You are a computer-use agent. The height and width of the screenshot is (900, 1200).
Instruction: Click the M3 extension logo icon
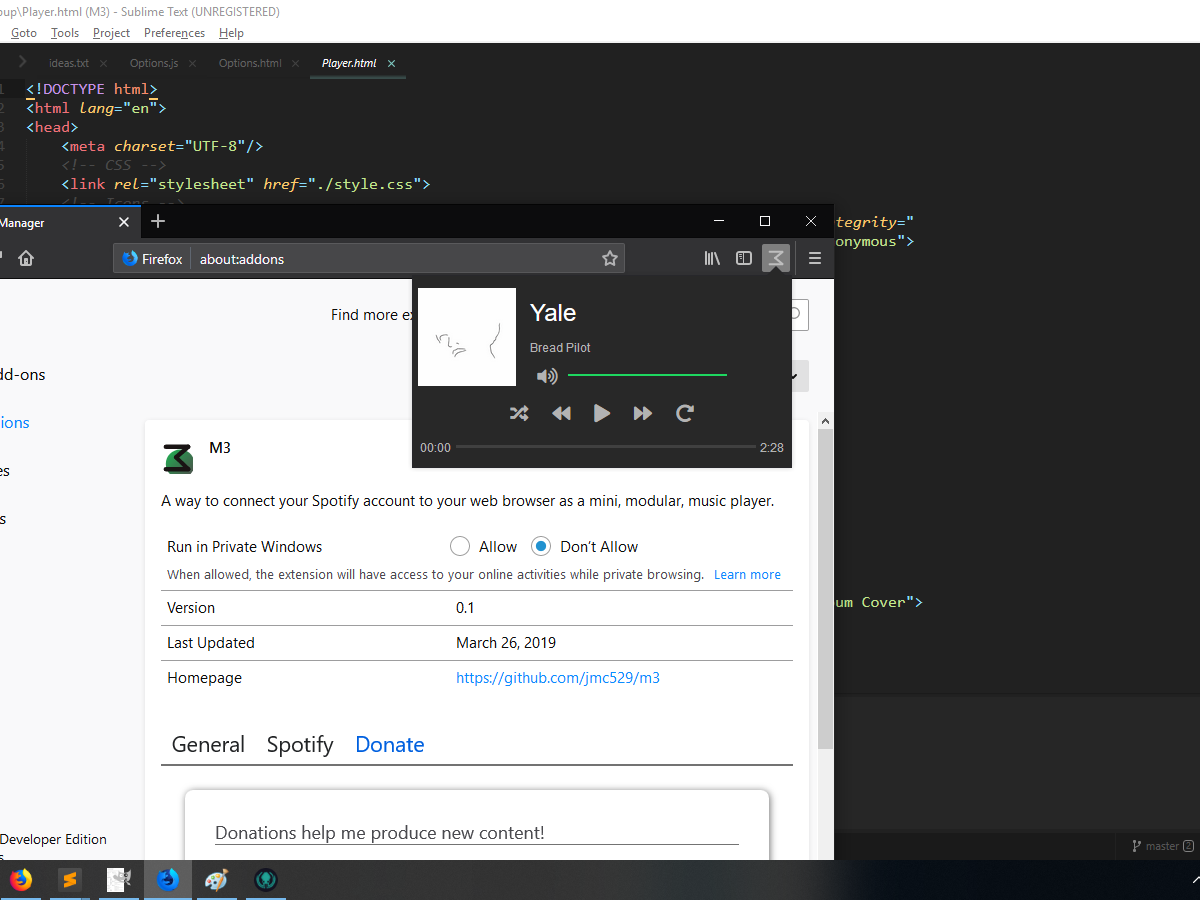click(178, 458)
